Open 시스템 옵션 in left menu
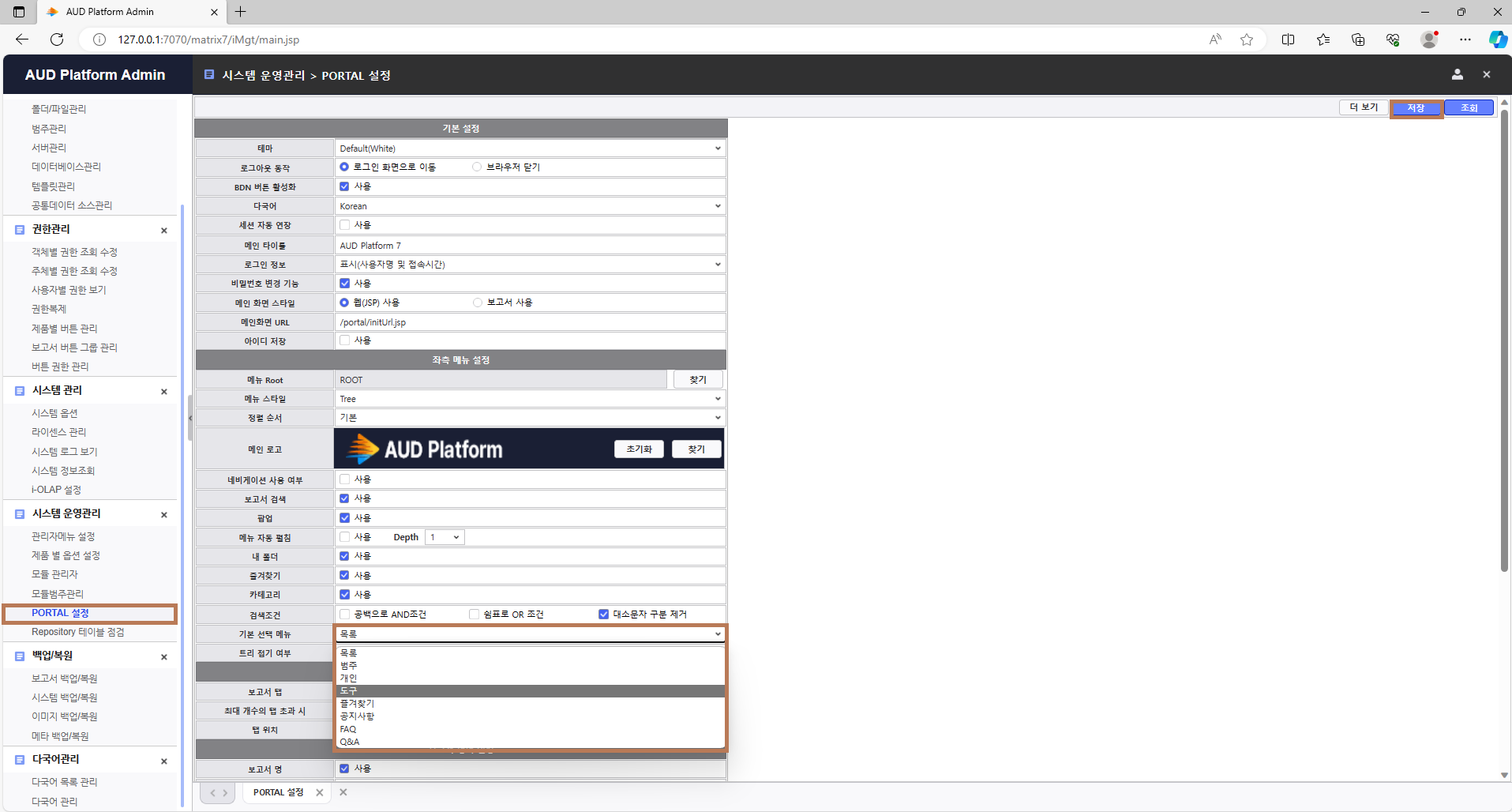Image resolution: width=1512 pixels, height=812 pixels. 54,413
